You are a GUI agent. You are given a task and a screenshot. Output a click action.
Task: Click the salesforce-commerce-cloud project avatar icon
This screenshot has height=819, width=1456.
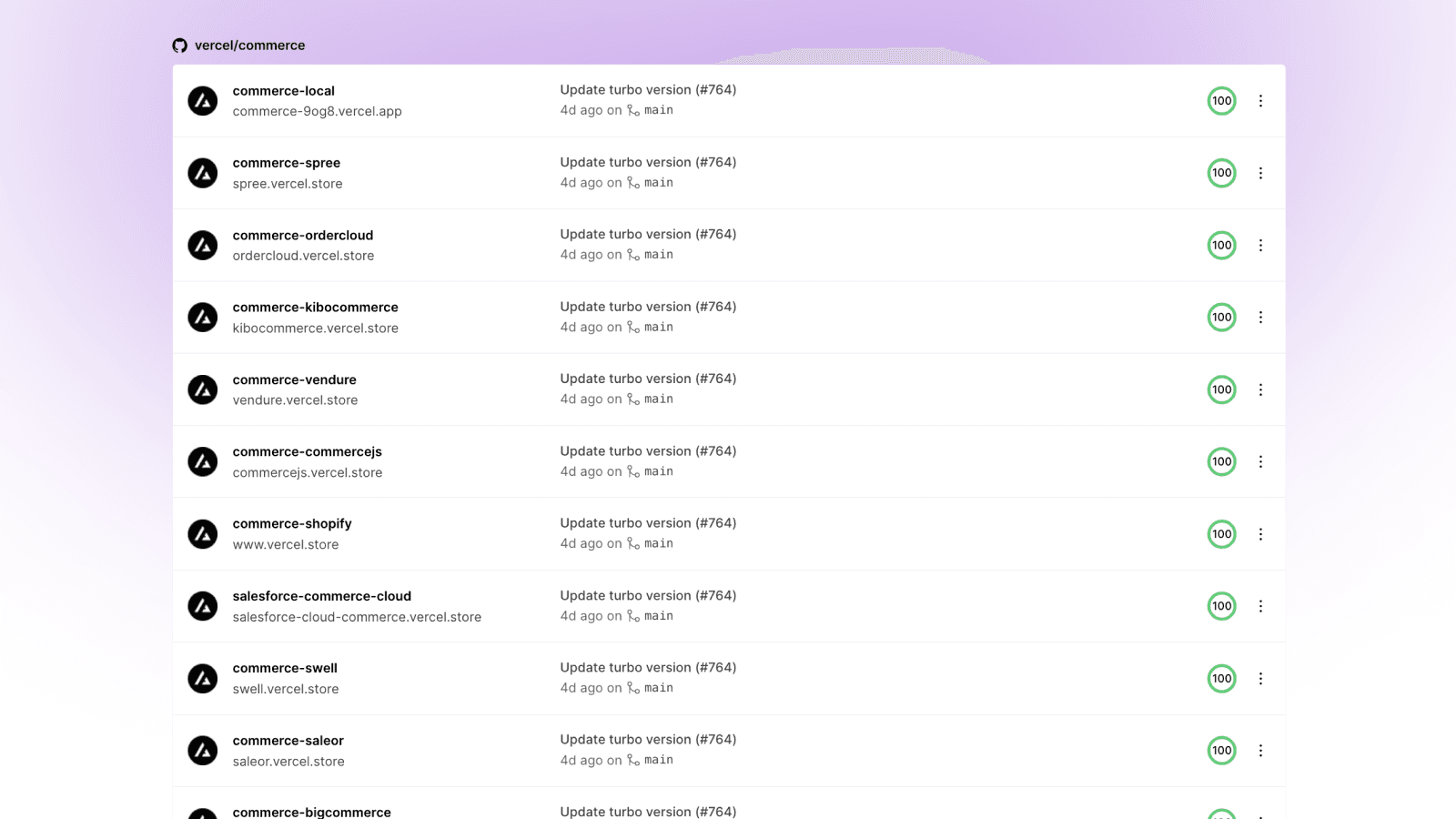tap(203, 605)
